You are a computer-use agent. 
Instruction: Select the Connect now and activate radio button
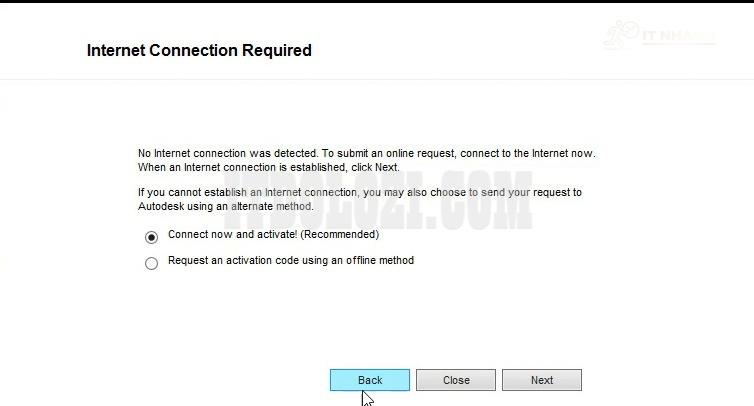point(151,237)
